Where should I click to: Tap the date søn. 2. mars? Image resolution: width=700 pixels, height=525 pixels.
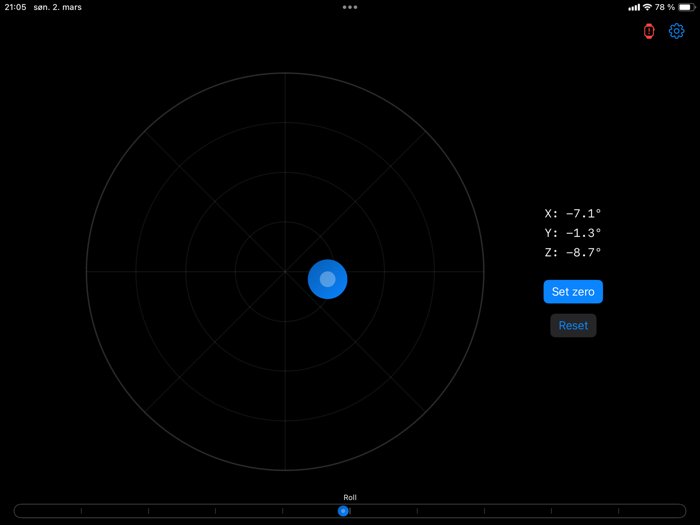click(x=58, y=7)
